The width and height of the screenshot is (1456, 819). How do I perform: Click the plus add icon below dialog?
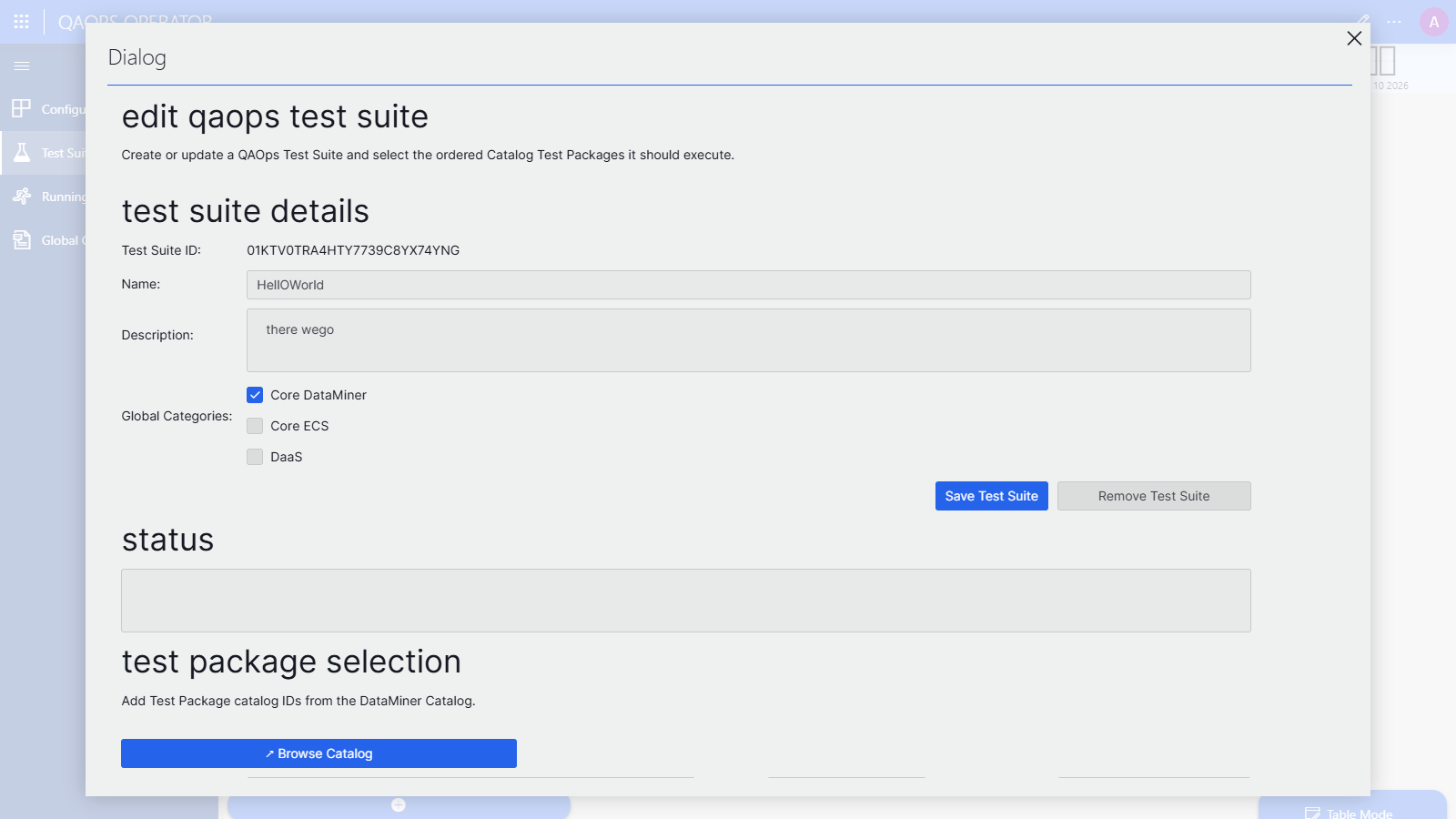399,804
